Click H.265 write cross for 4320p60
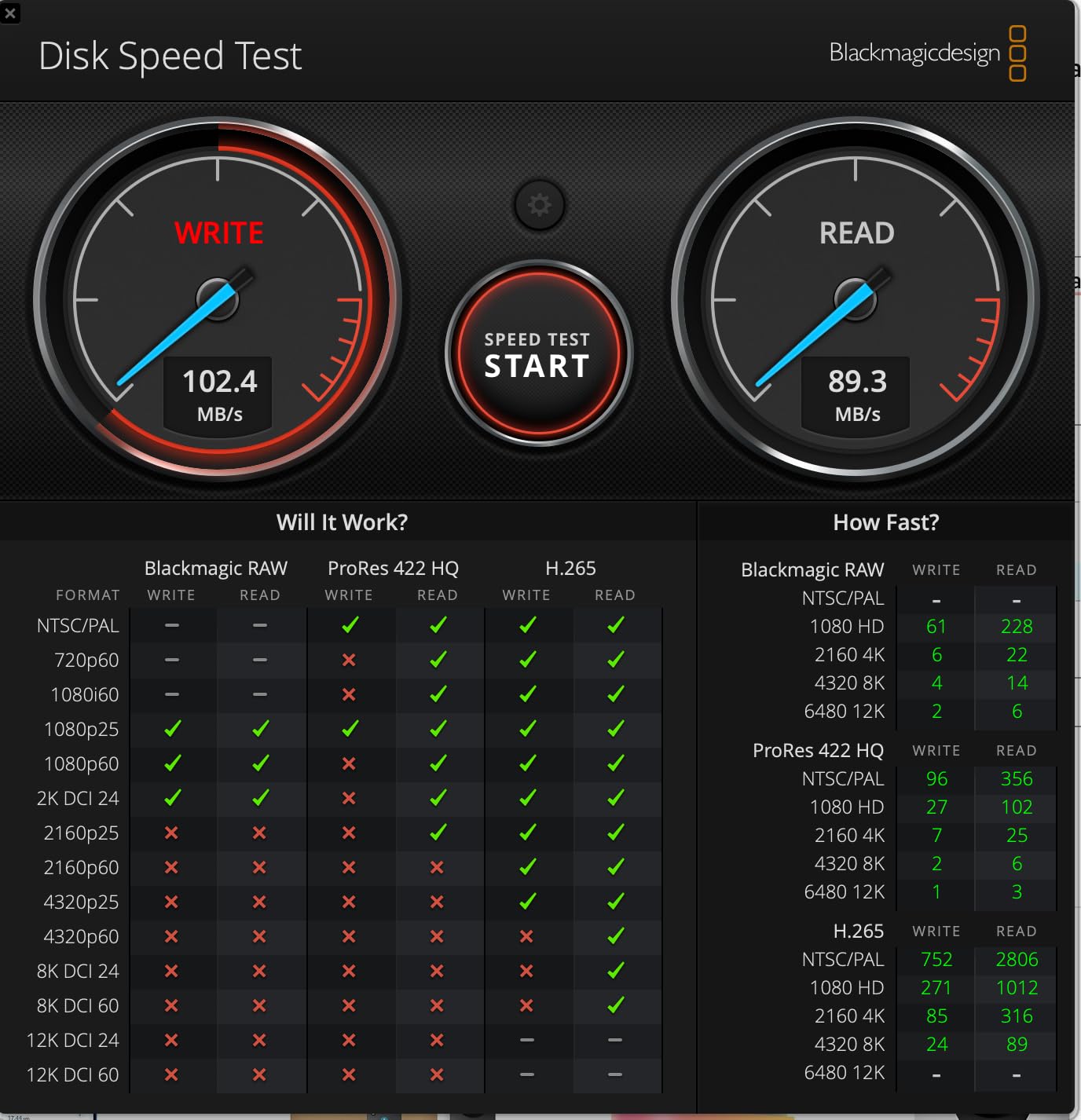The image size is (1081, 1120). [x=526, y=936]
